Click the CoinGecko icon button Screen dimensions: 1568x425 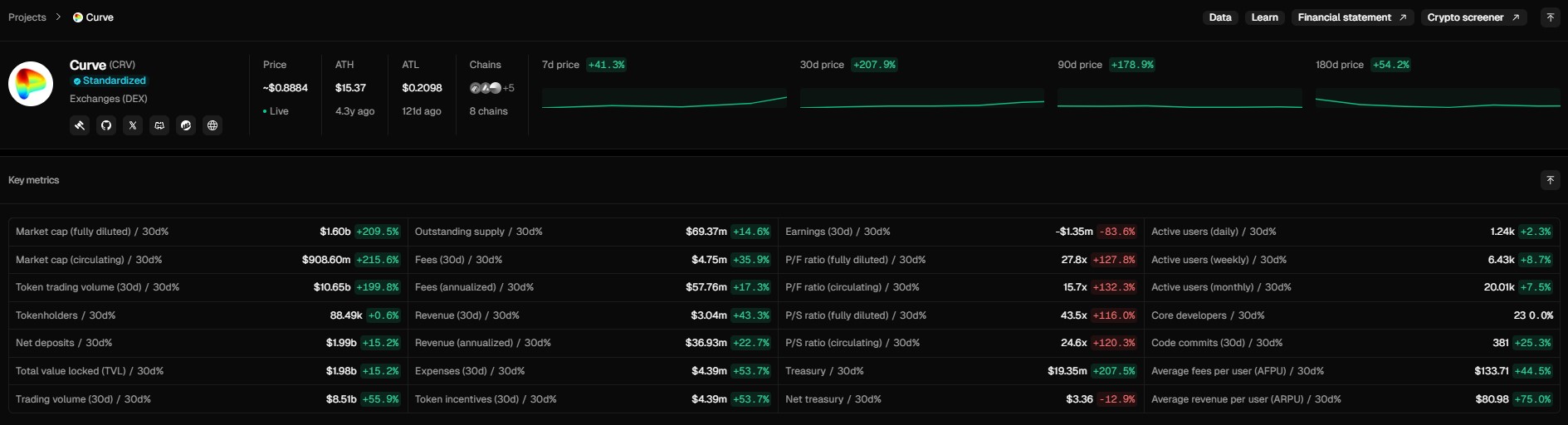[186, 125]
